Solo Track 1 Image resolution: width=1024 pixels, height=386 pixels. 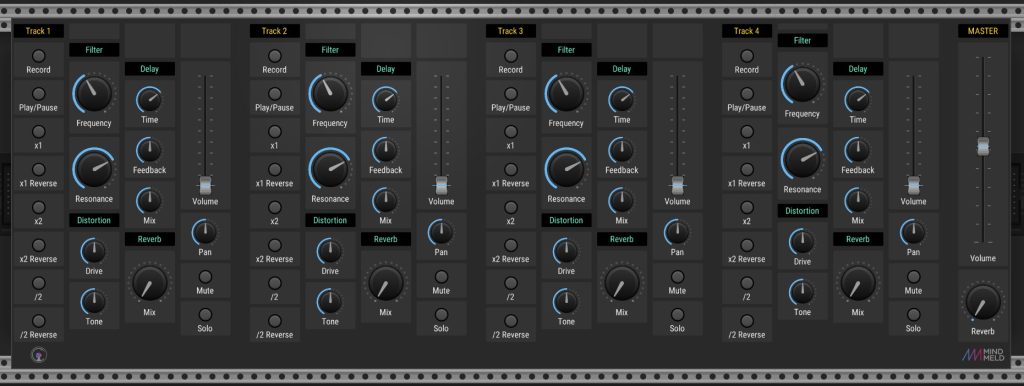(x=205, y=315)
